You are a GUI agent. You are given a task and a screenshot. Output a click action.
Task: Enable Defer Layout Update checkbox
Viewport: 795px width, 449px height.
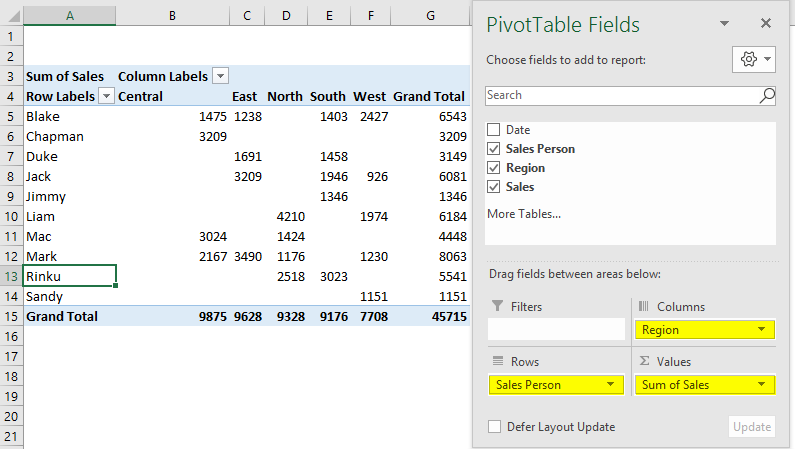pos(494,427)
